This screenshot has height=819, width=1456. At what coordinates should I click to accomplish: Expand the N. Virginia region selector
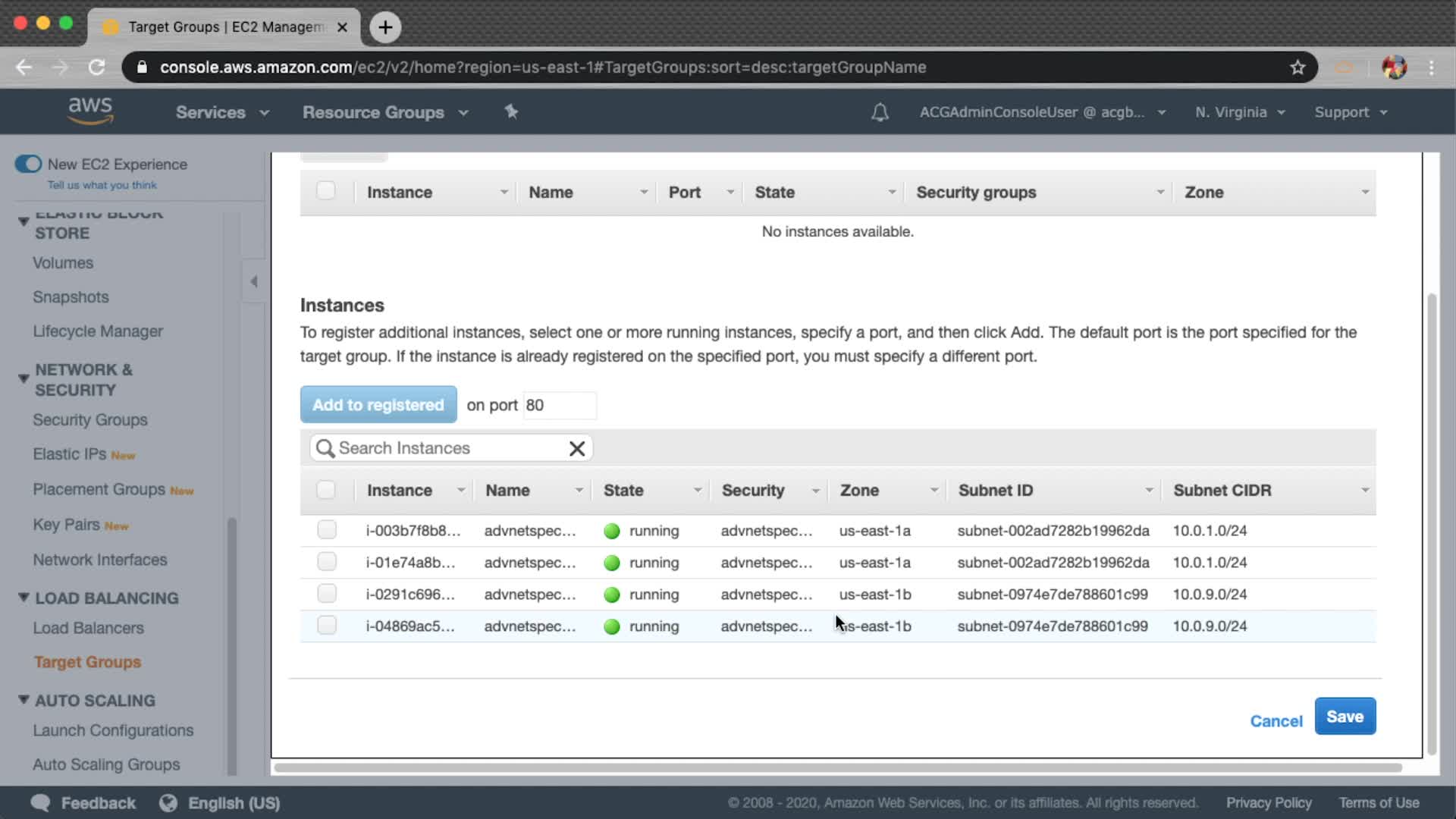[x=1240, y=112]
